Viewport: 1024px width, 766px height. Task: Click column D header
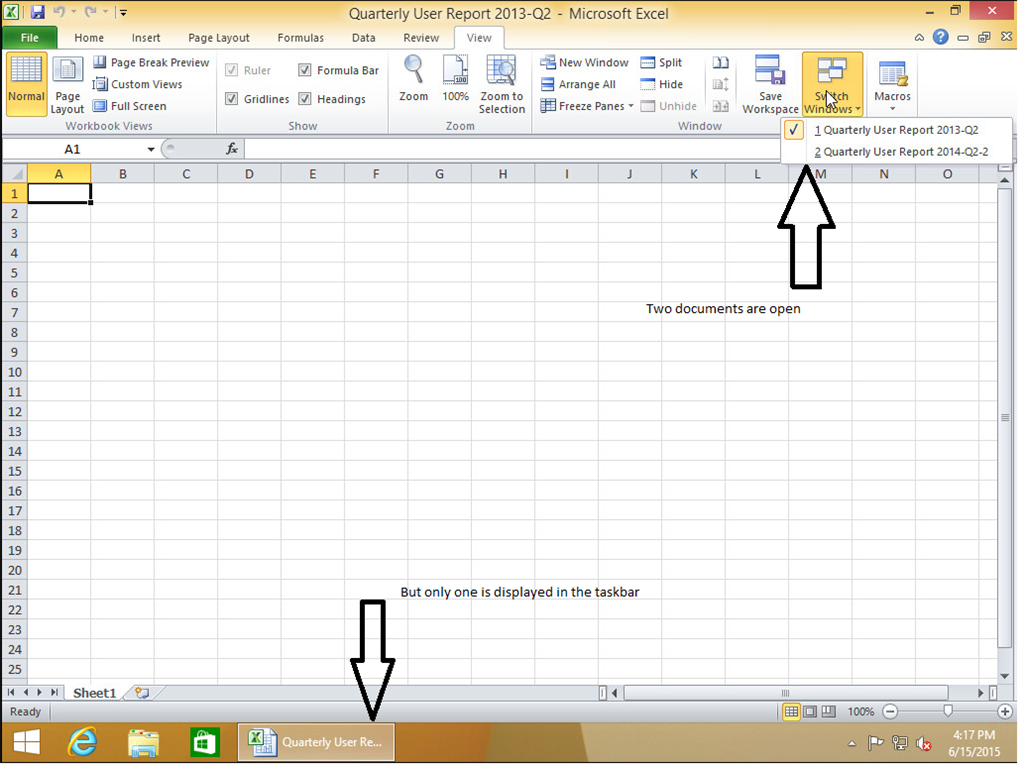point(249,174)
